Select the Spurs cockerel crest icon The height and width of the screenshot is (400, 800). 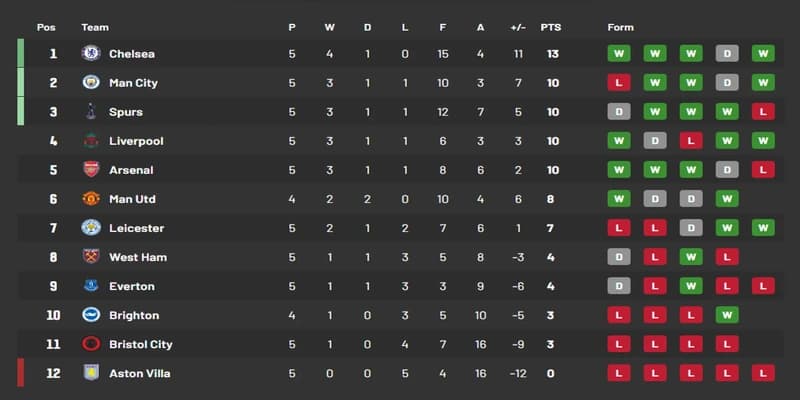(91, 111)
